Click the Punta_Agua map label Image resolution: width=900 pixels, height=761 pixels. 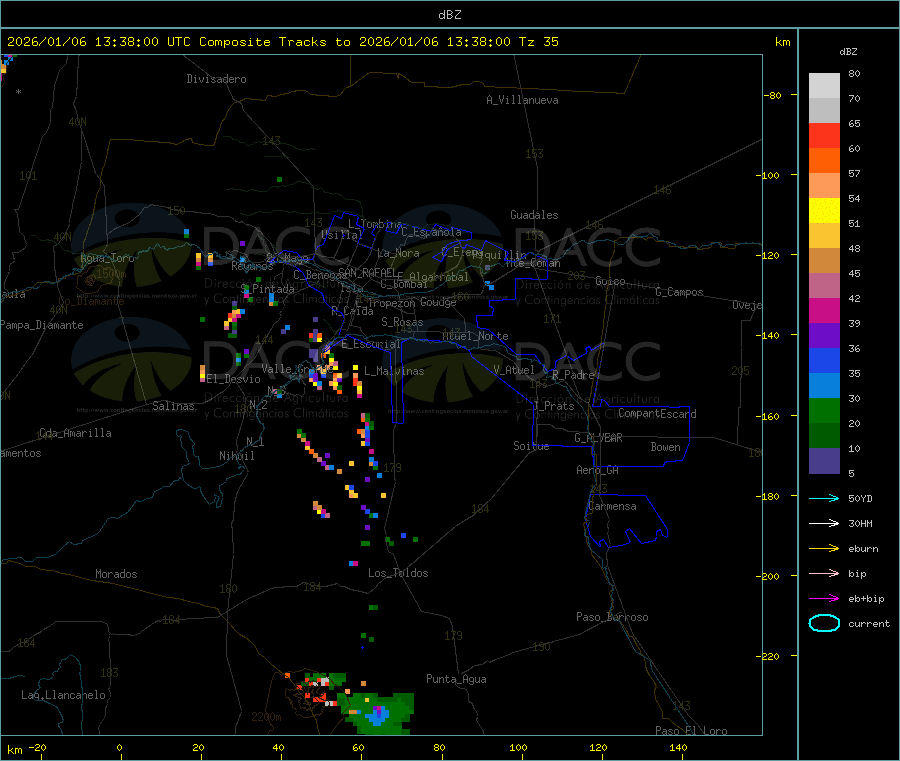tap(456, 679)
